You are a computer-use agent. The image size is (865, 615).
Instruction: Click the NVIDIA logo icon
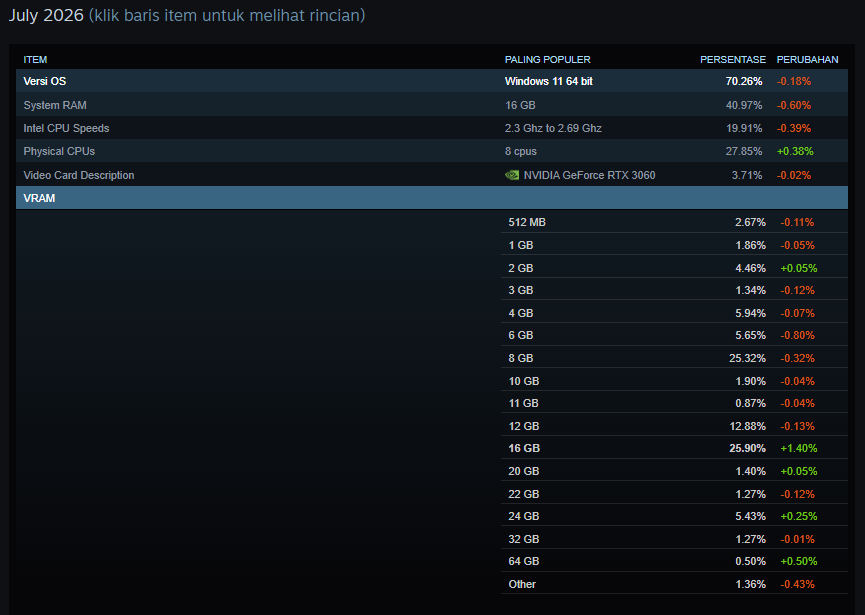[x=512, y=175]
